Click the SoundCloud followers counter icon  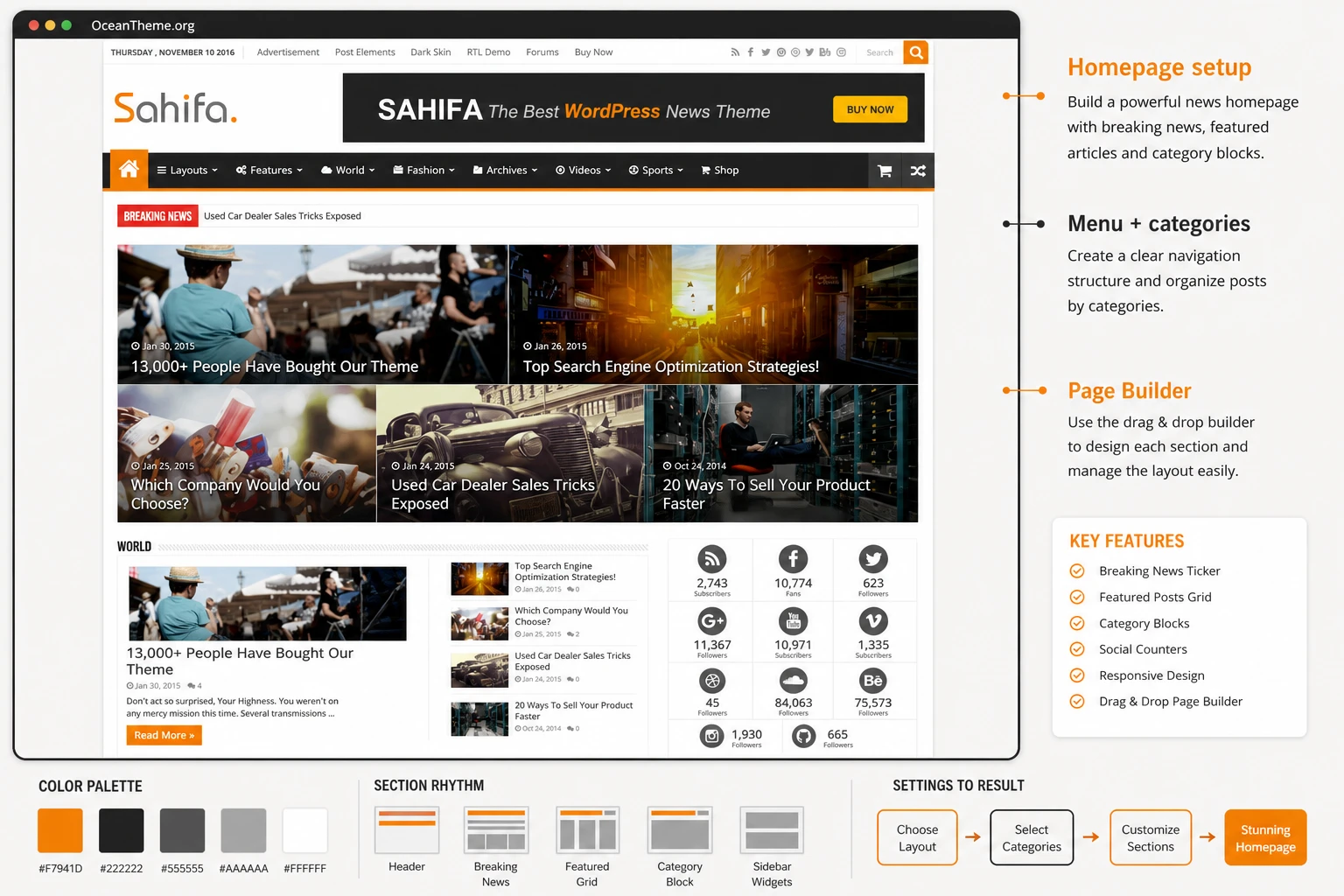pyautogui.click(x=793, y=680)
